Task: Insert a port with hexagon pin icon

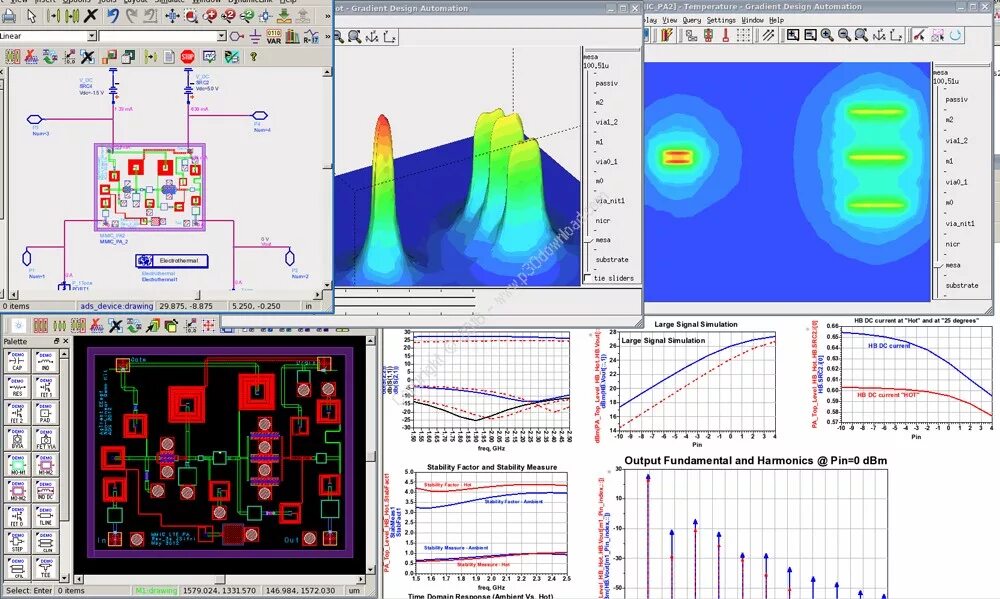Action: (237, 36)
